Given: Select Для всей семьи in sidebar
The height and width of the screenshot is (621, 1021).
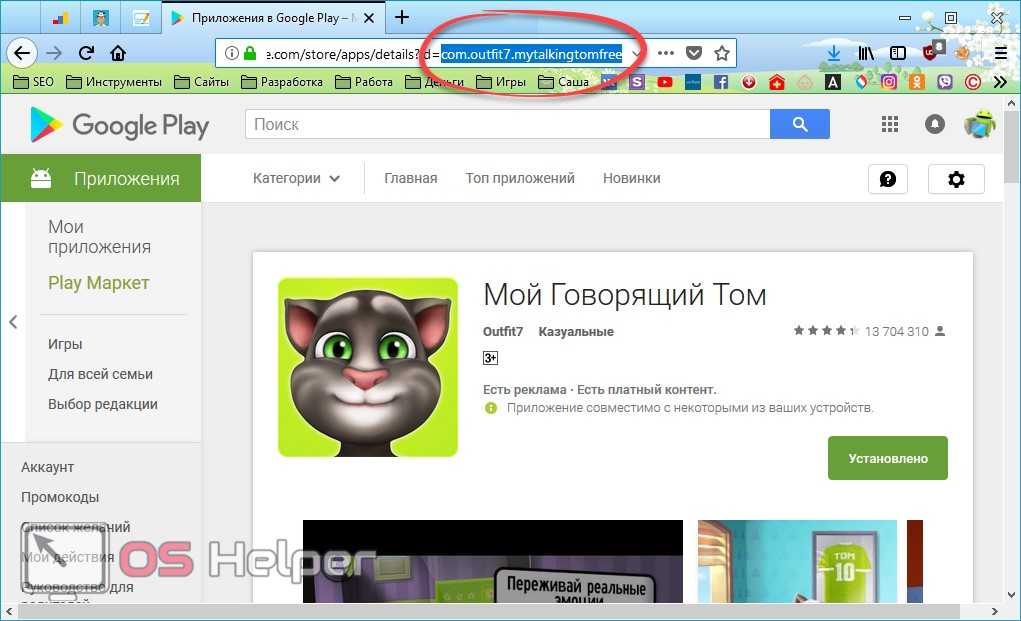Looking at the screenshot, I should (x=100, y=374).
